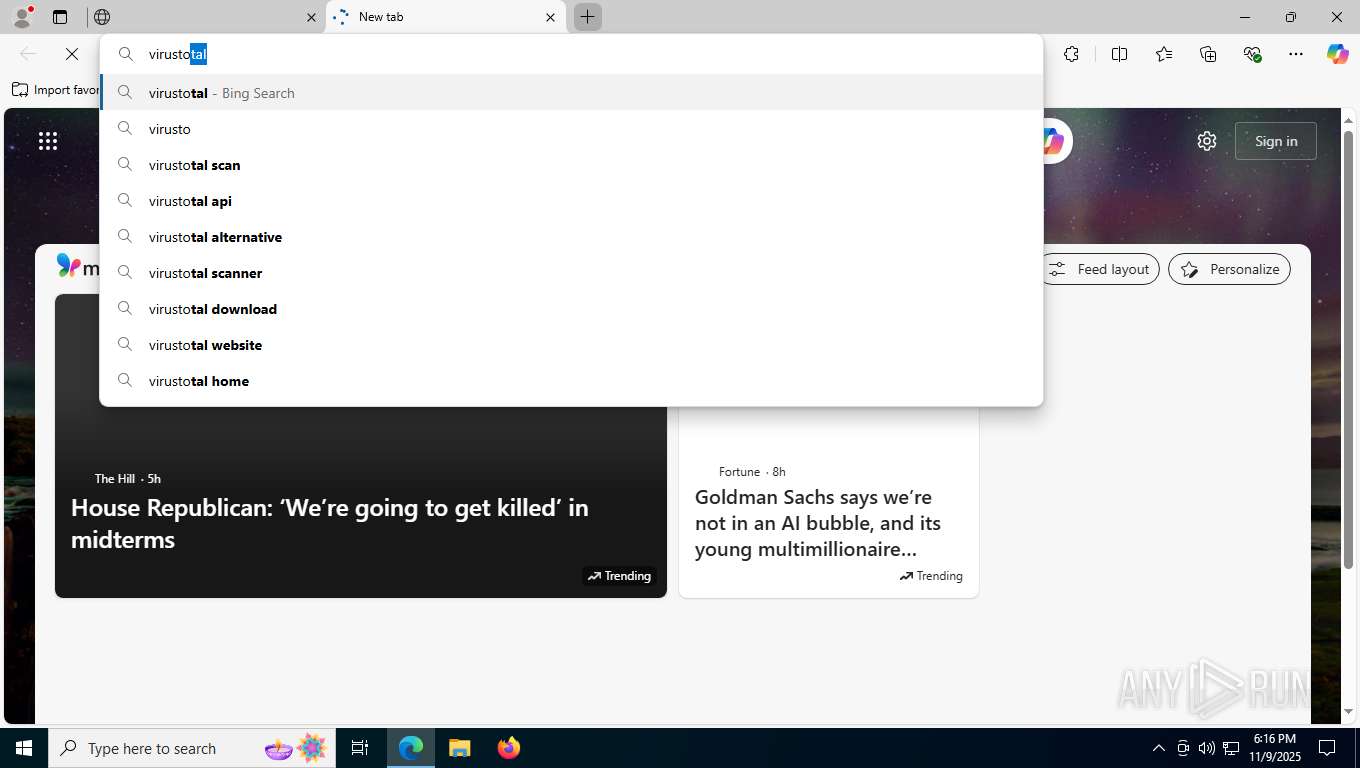Open the page settings gear

[1207, 141]
